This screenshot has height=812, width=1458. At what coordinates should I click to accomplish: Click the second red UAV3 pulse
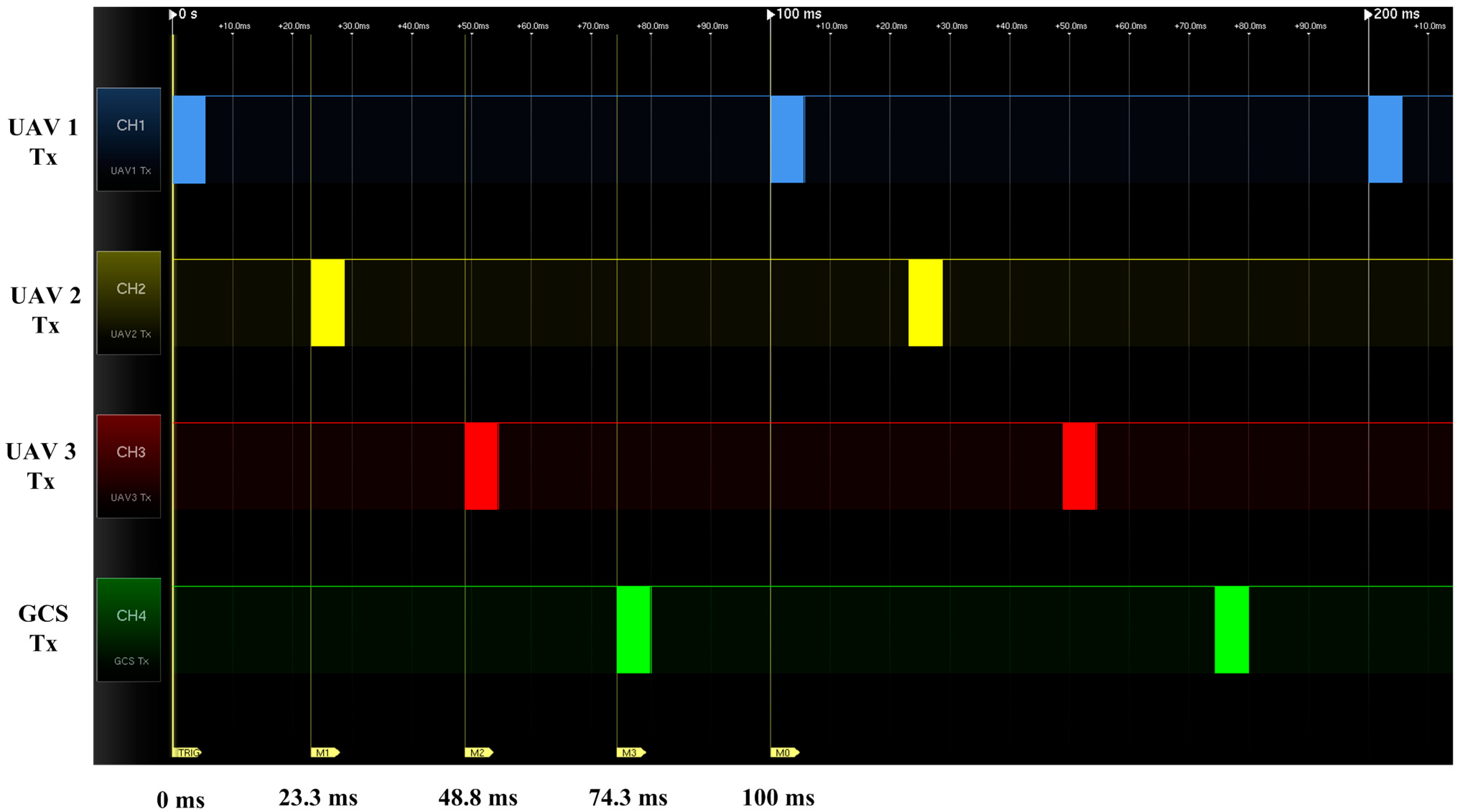tap(1079, 466)
